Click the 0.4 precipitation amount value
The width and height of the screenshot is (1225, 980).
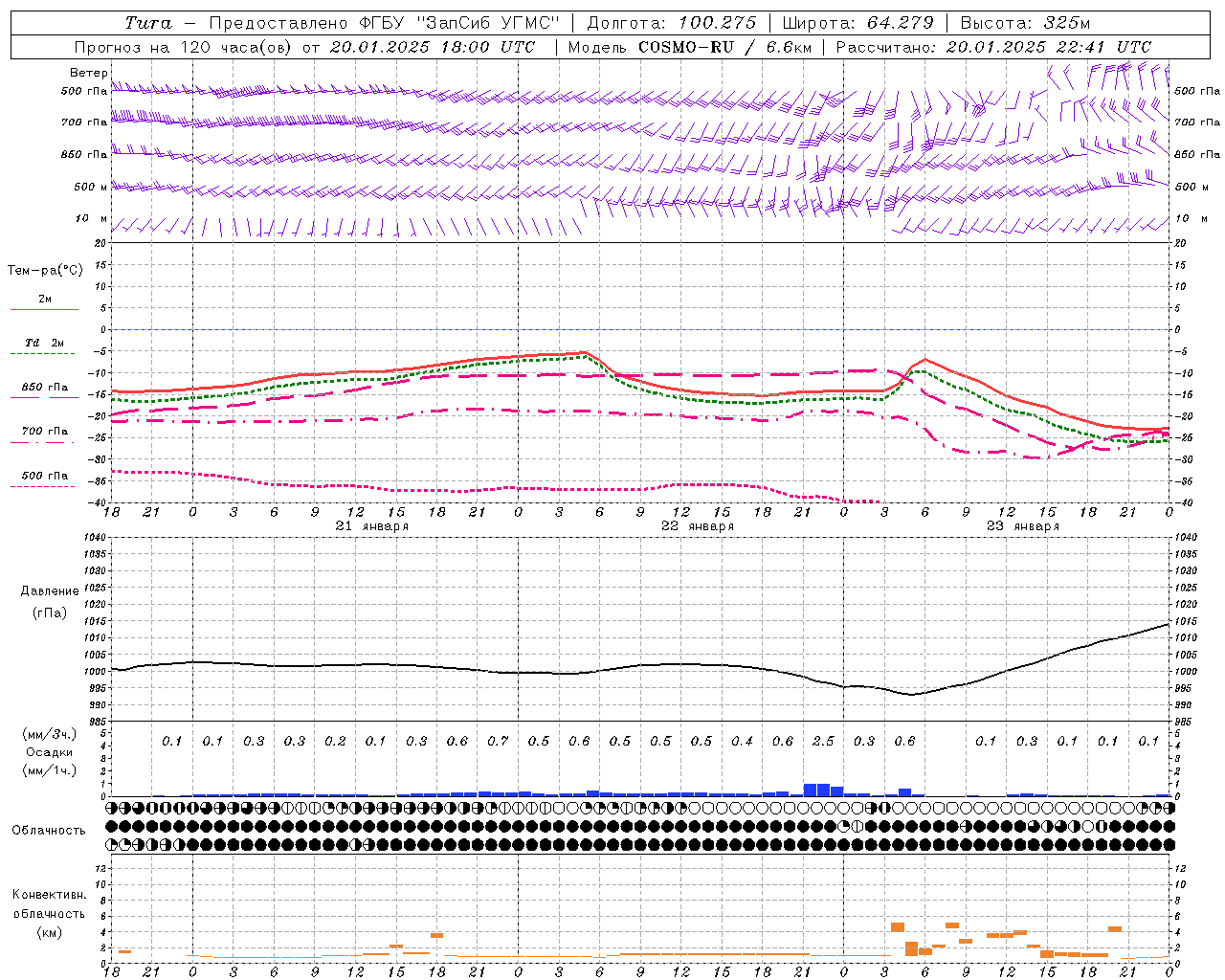[742, 741]
